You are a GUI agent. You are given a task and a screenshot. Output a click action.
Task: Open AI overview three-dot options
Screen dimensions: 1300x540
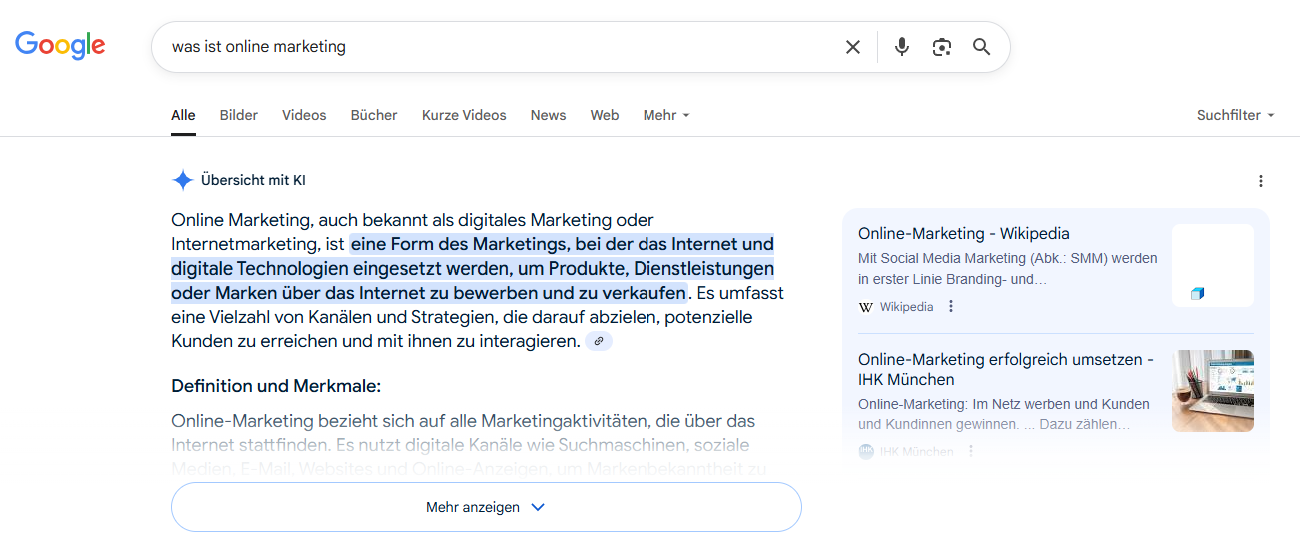1261,181
